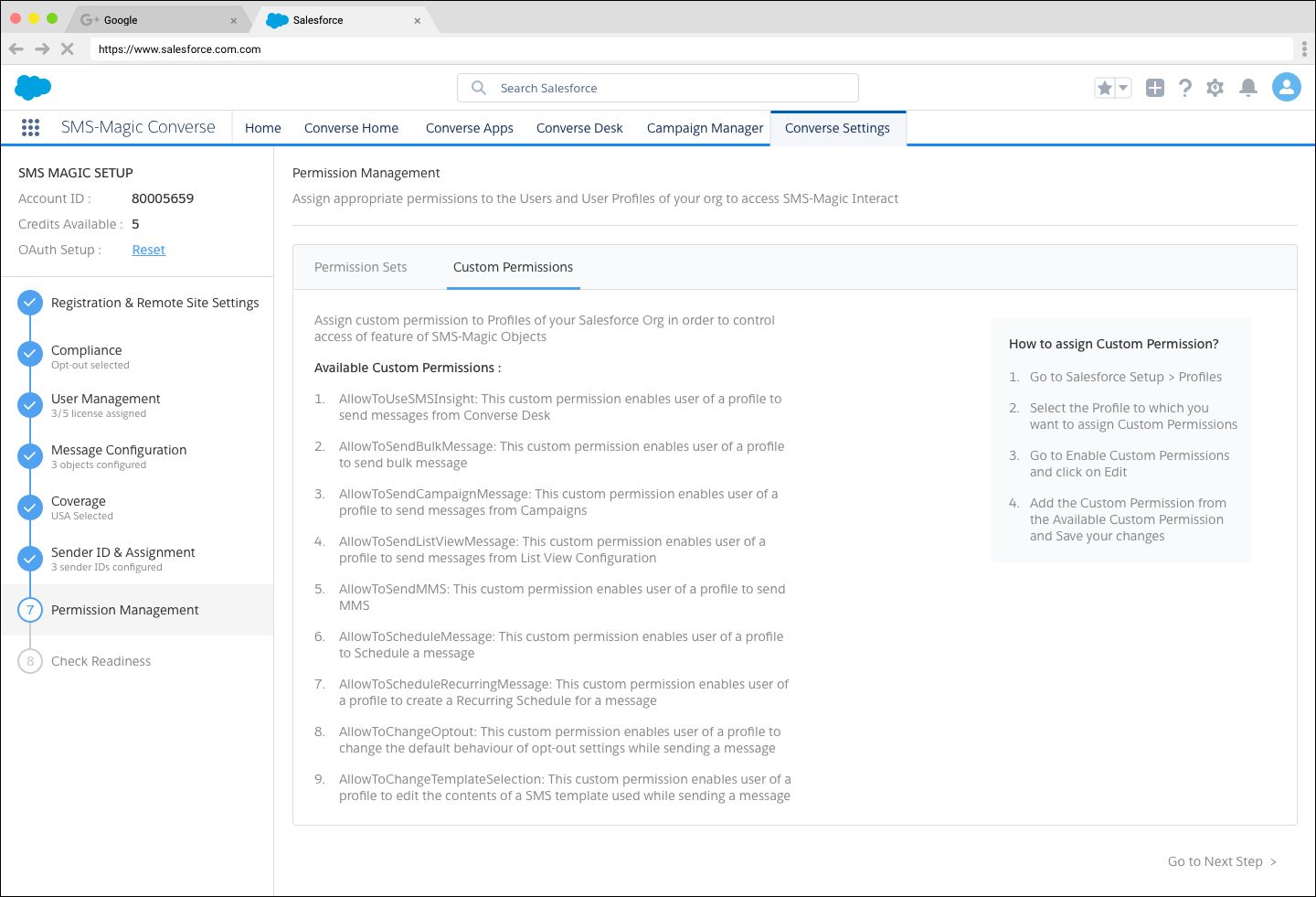Switch to Permission Sets tab
The height and width of the screenshot is (897, 1316).
[361, 267]
